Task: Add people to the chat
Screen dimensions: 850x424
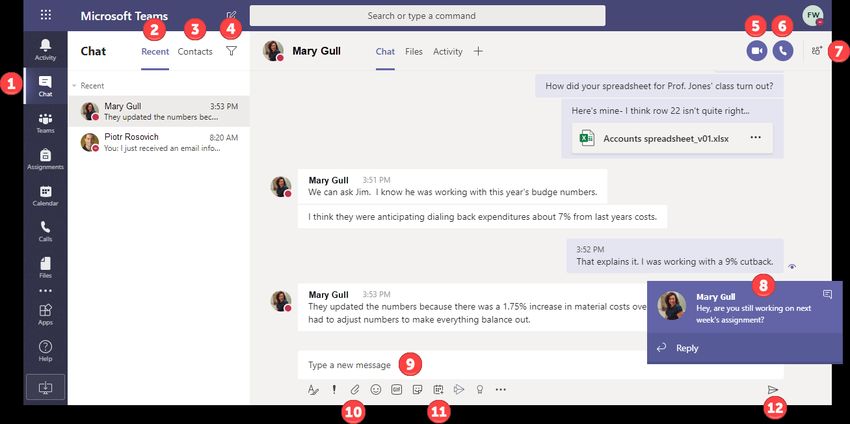Action: point(817,50)
